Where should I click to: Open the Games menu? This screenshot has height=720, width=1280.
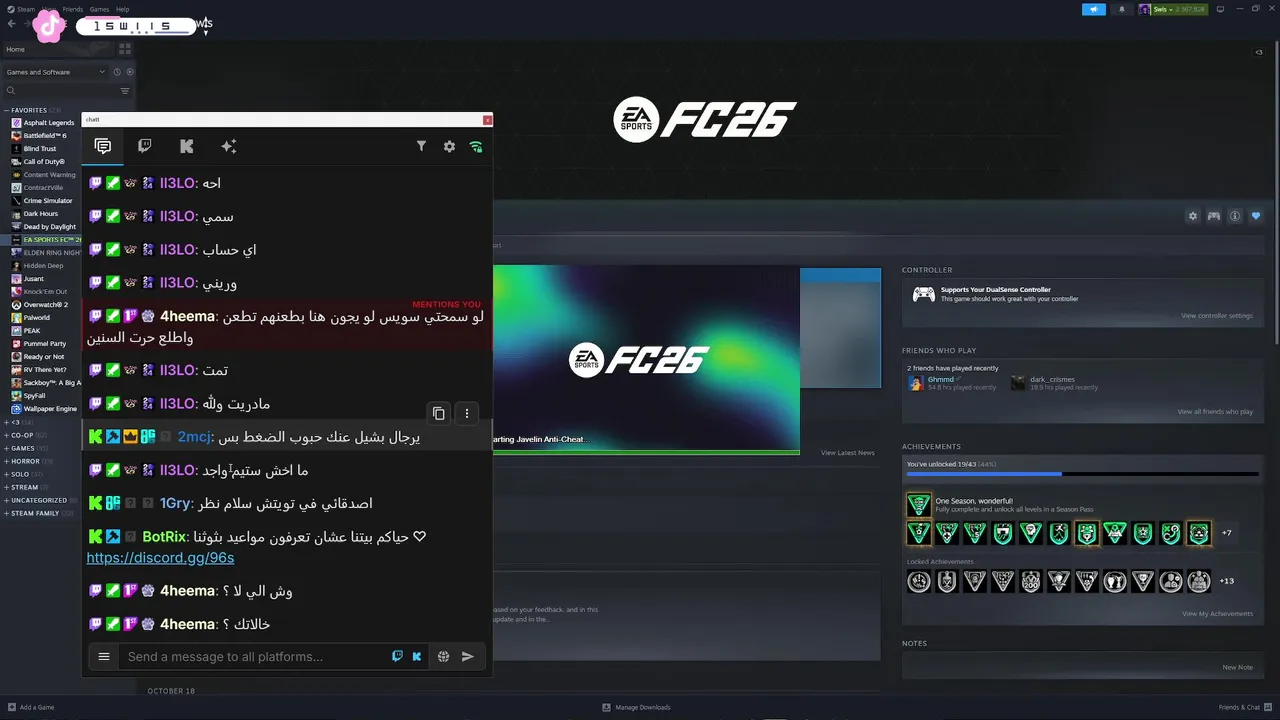(99, 9)
